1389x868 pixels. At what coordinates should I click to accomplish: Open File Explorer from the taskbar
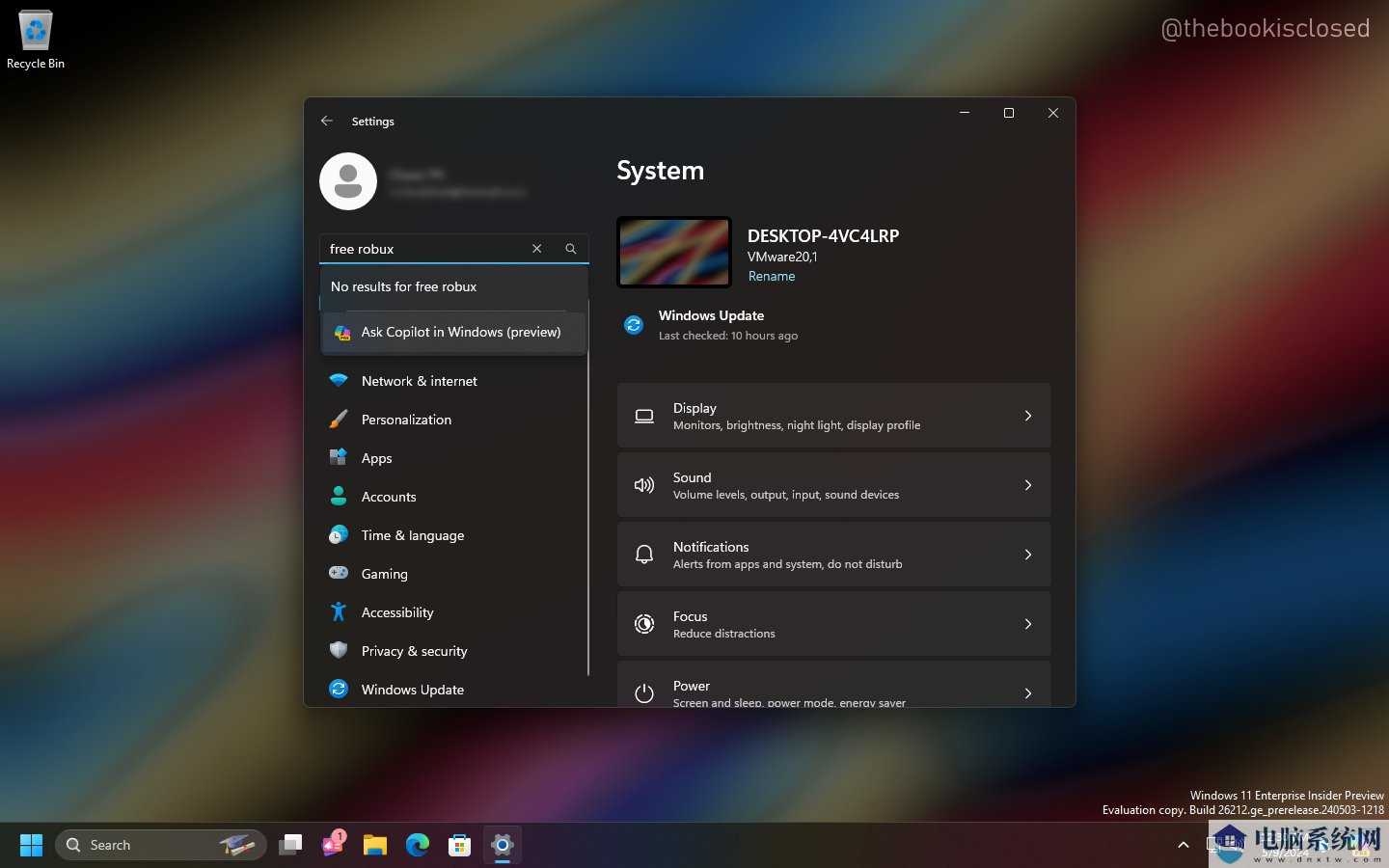click(375, 845)
